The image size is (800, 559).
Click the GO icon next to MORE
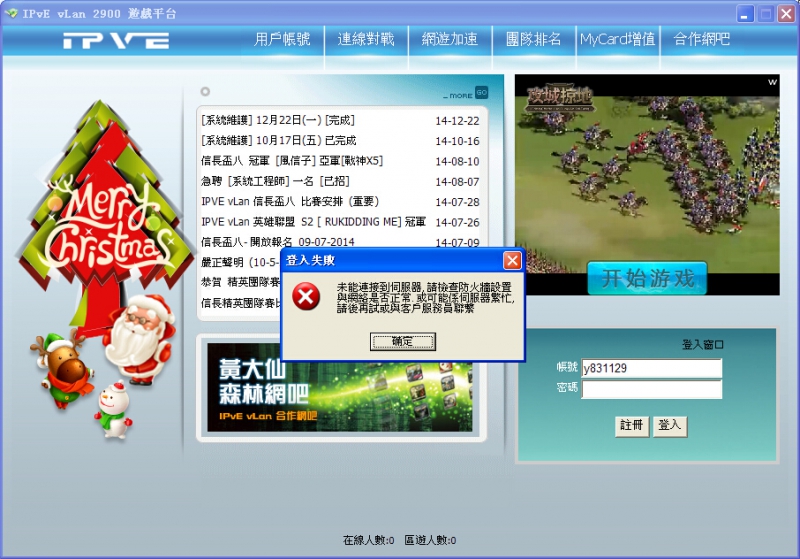(x=481, y=93)
